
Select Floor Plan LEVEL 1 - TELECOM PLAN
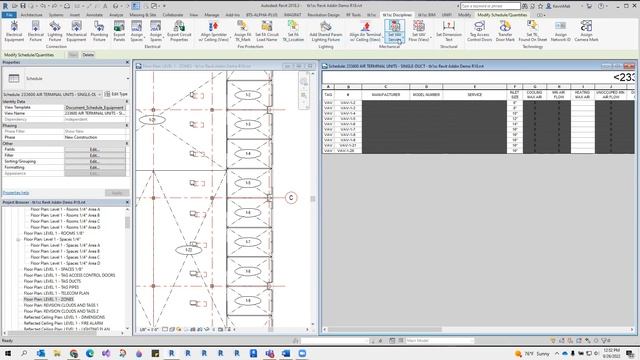56,293
